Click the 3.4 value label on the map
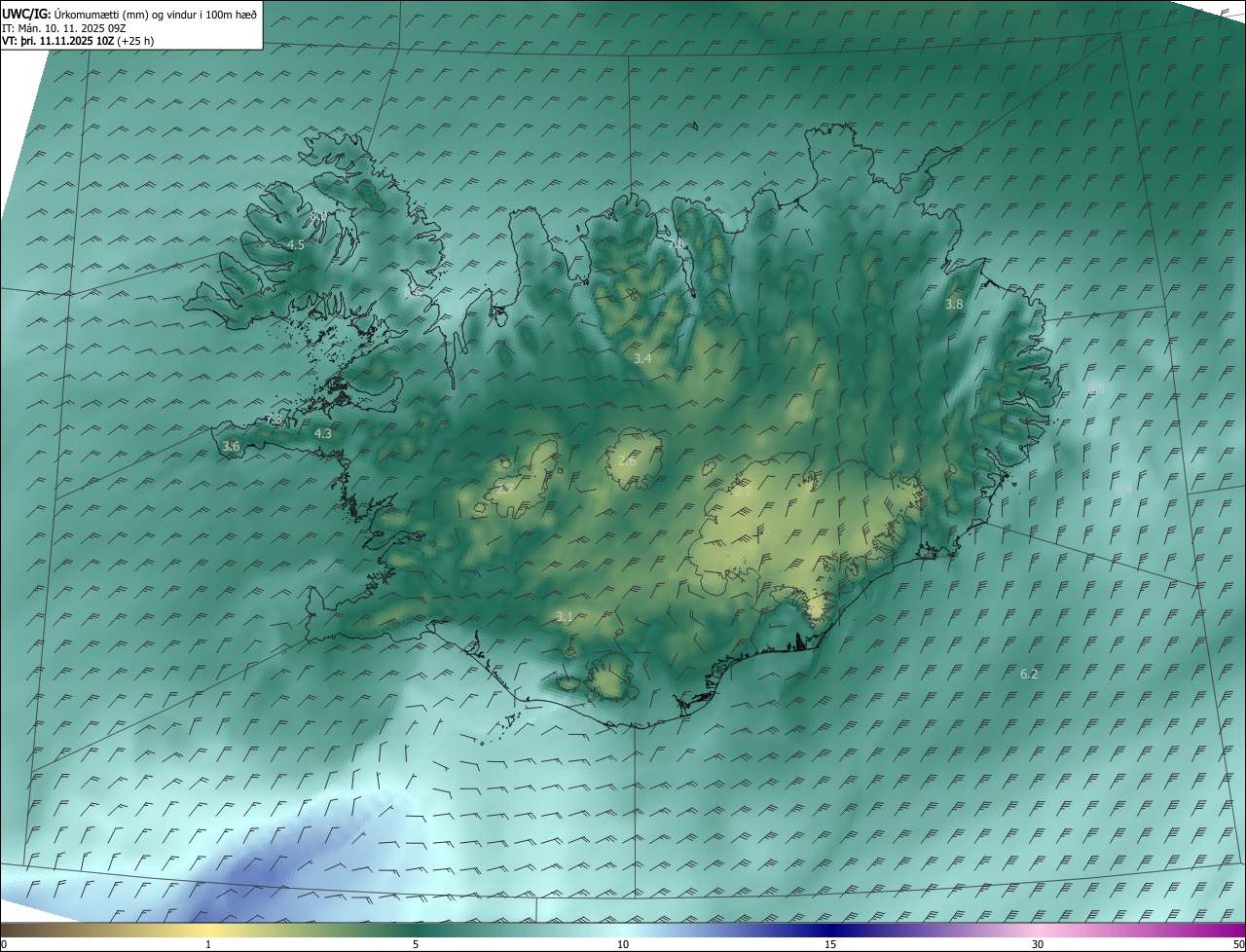 [642, 359]
